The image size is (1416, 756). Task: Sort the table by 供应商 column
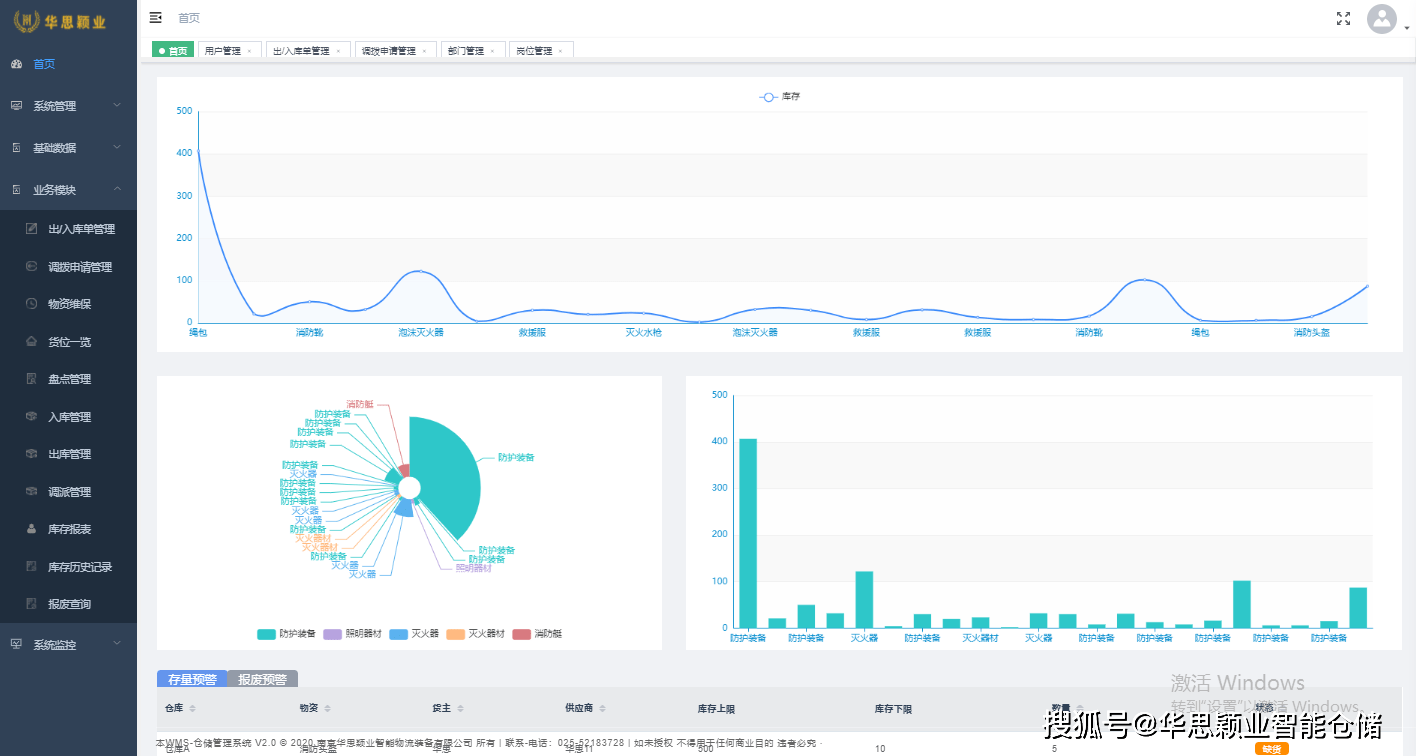pos(602,709)
